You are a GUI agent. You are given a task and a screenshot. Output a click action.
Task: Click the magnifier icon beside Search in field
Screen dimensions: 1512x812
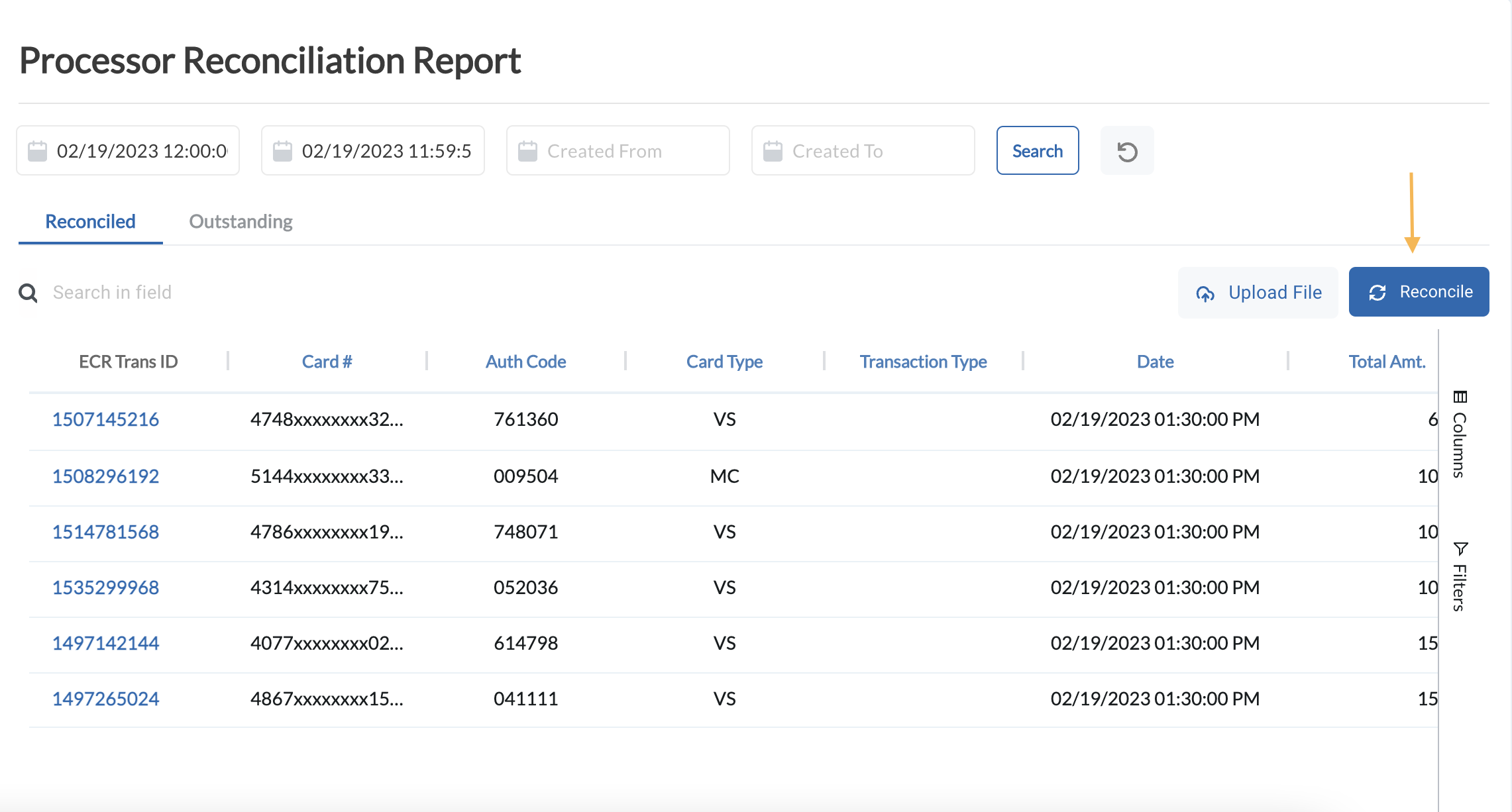(x=28, y=293)
